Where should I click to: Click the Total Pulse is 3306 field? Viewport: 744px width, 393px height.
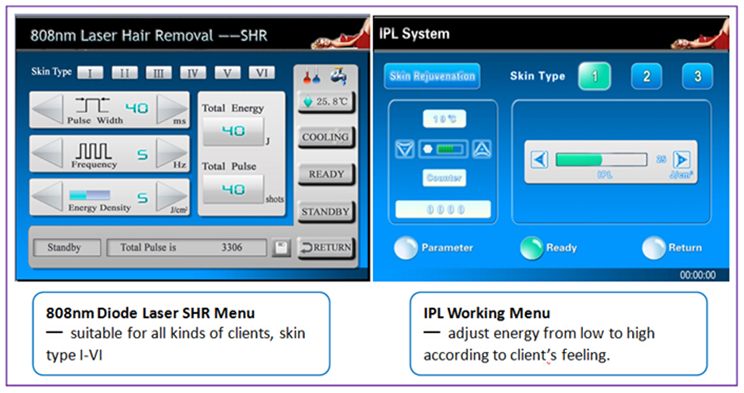tap(186, 247)
